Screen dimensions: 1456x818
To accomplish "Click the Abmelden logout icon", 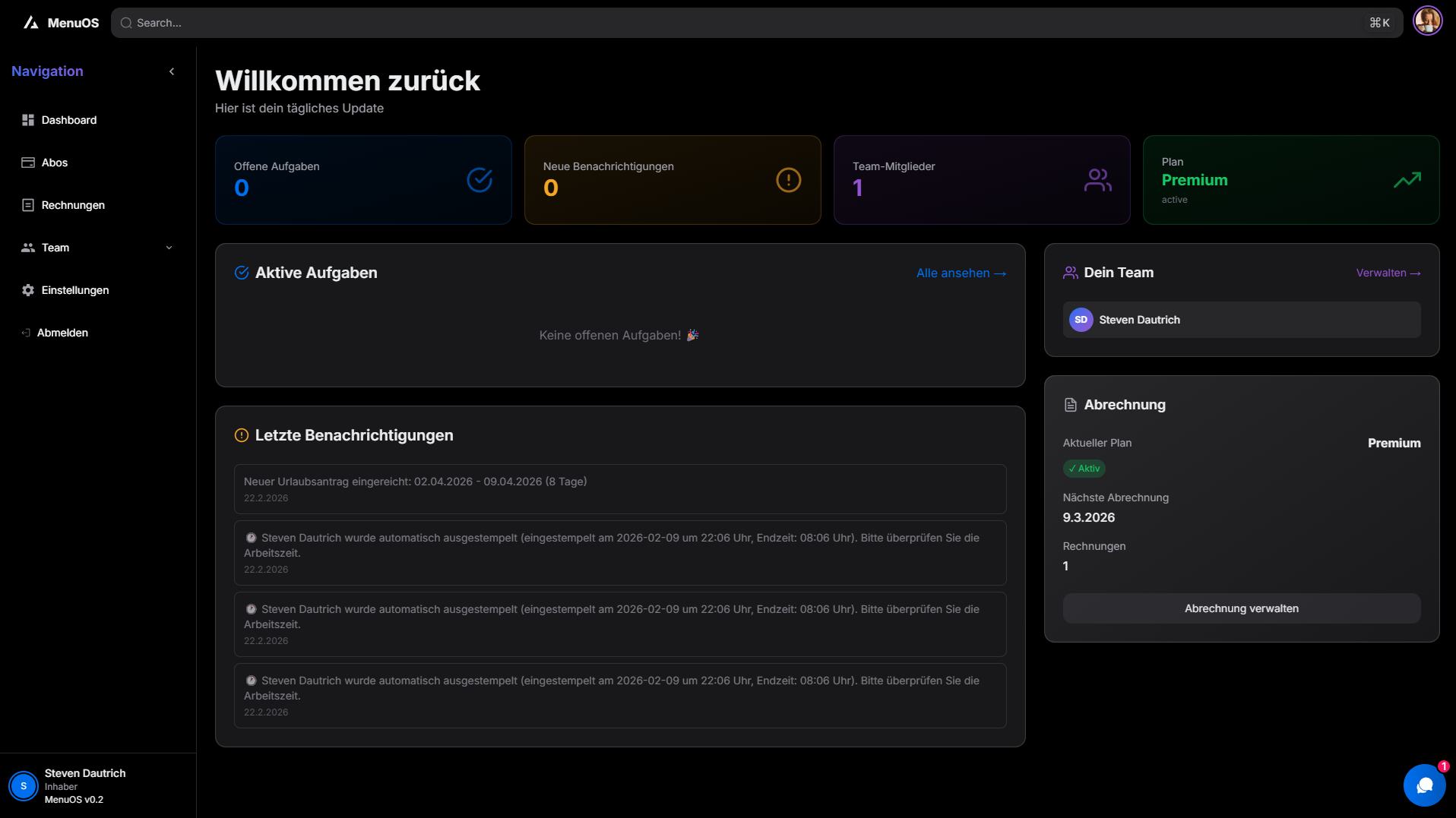I will [25, 332].
